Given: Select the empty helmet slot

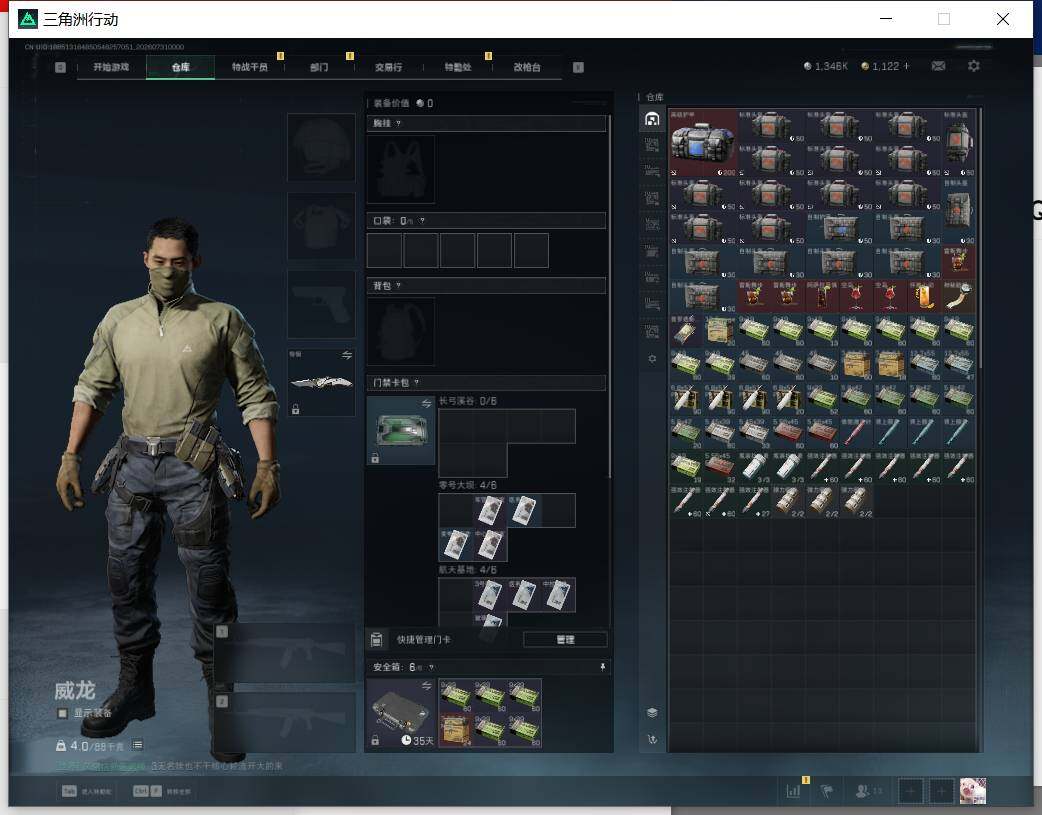Looking at the screenshot, I should (x=321, y=147).
